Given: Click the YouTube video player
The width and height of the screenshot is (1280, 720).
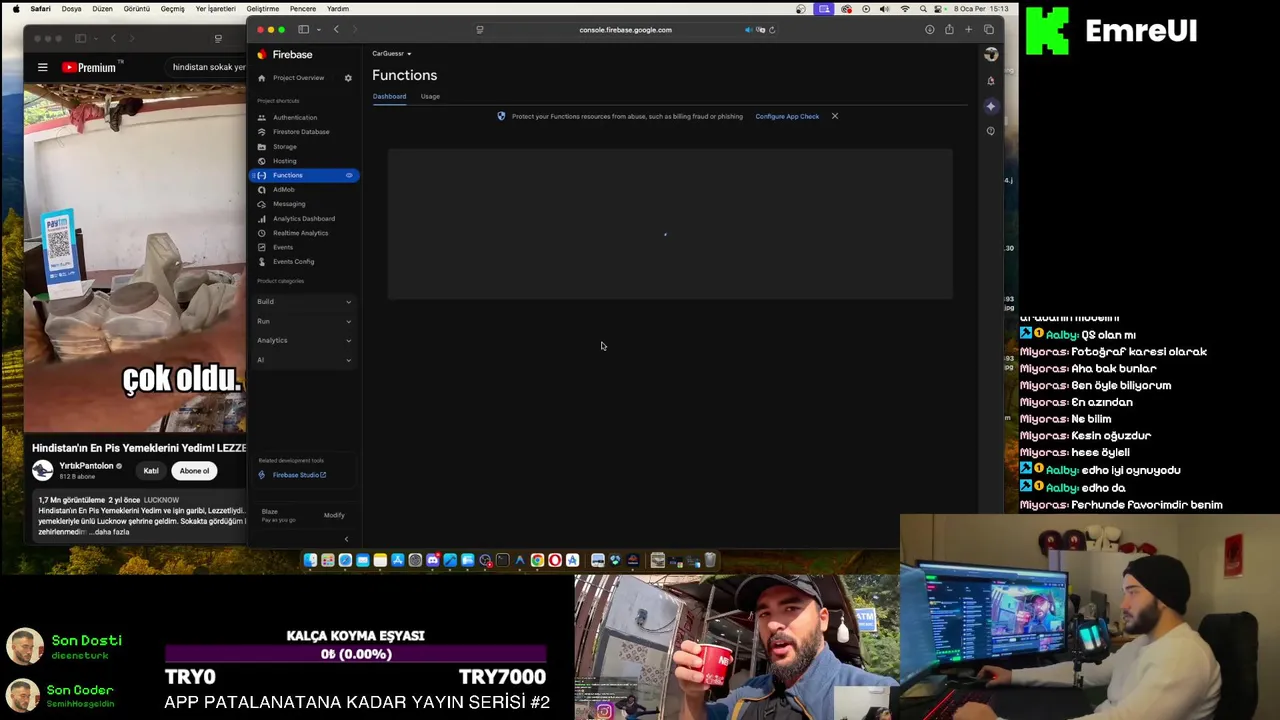Looking at the screenshot, I should coord(135,258).
